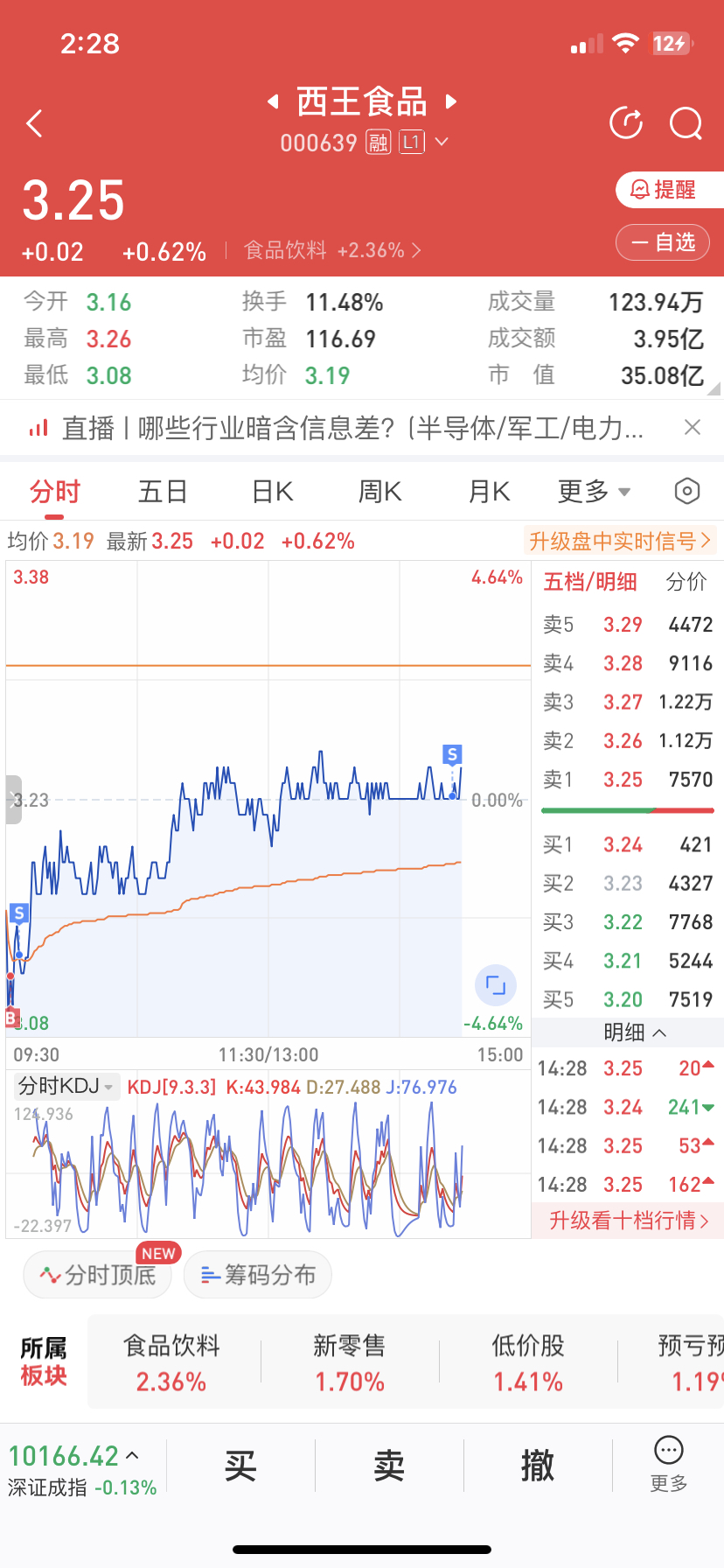Screen dimensions: 724x1568
Task: Open 更多 menu with ellipsis icon
Action: click(x=669, y=1465)
